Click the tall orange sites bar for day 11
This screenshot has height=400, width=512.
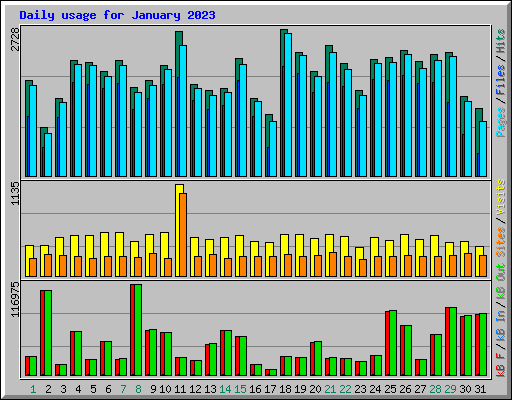click(x=183, y=235)
